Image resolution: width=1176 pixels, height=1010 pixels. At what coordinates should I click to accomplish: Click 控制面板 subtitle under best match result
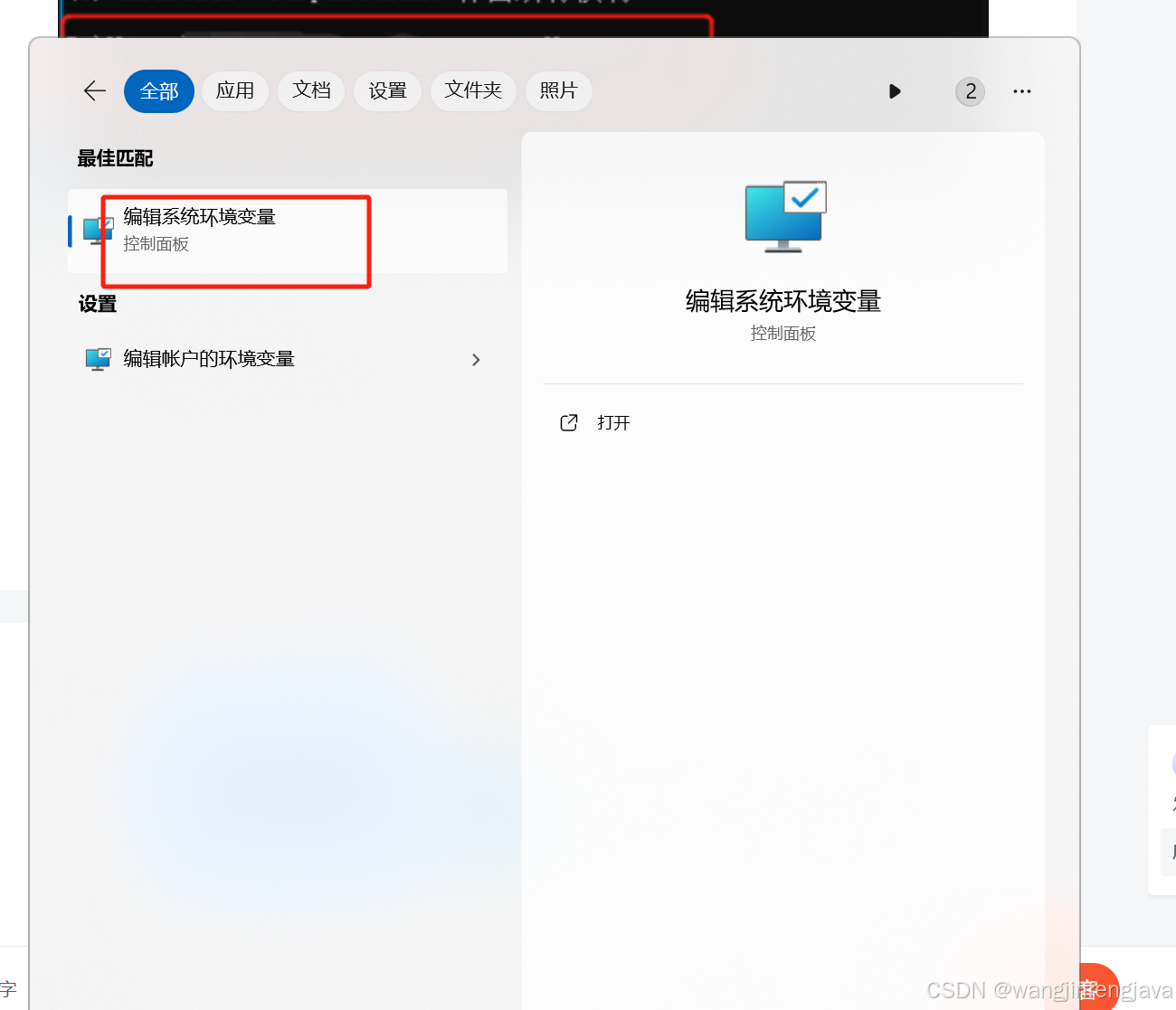[x=156, y=244]
